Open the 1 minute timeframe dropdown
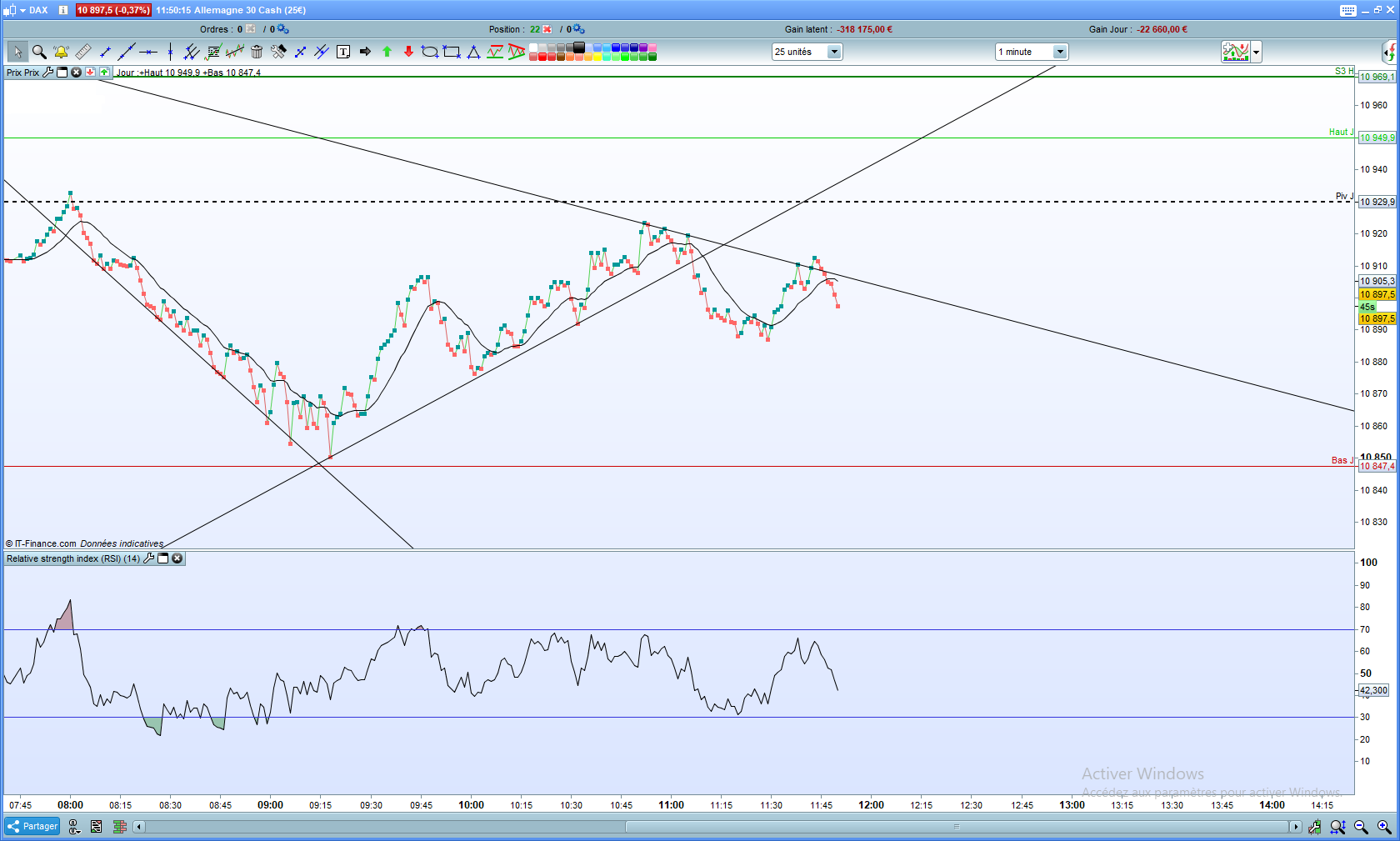This screenshot has height=841, width=1400. 1032,52
